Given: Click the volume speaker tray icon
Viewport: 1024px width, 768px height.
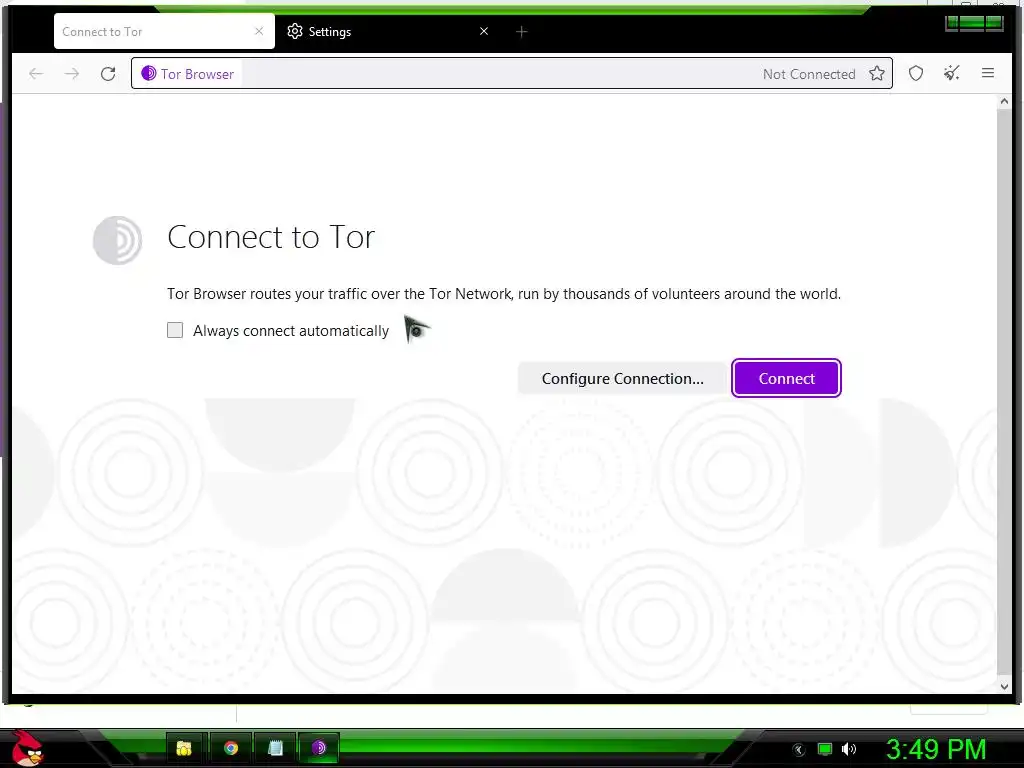Looking at the screenshot, I should pyautogui.click(x=849, y=749).
